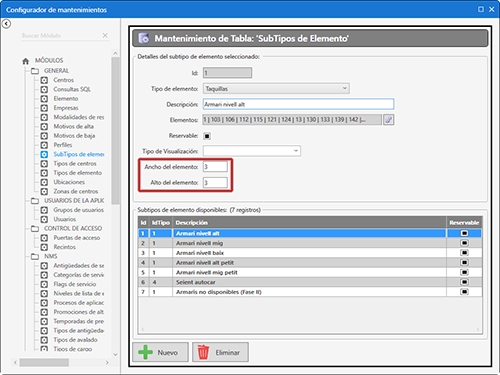Select the Promociones de alt tree item
This screenshot has width=500, height=375.
(79, 312)
